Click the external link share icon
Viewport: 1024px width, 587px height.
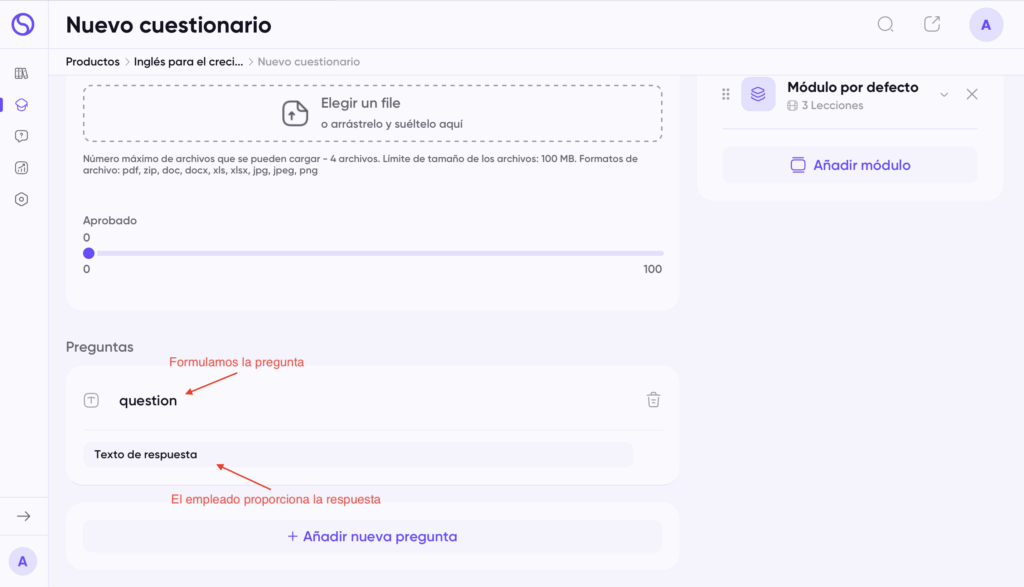click(x=932, y=25)
